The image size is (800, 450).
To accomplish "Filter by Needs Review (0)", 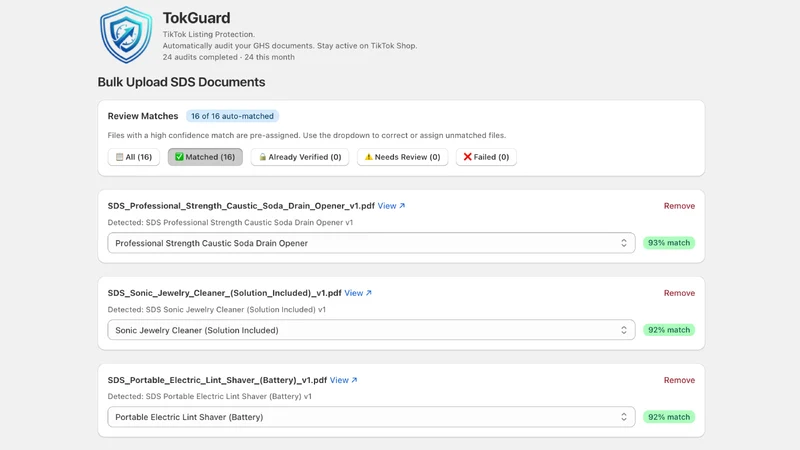I will [403, 157].
